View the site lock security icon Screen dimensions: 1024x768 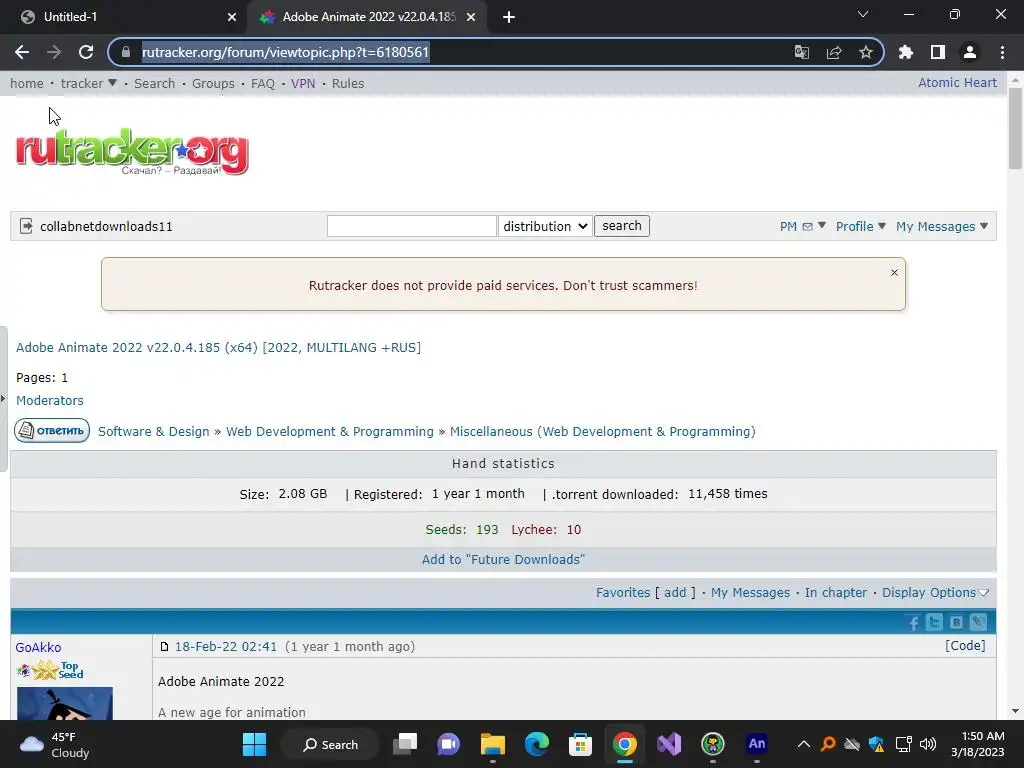point(126,52)
